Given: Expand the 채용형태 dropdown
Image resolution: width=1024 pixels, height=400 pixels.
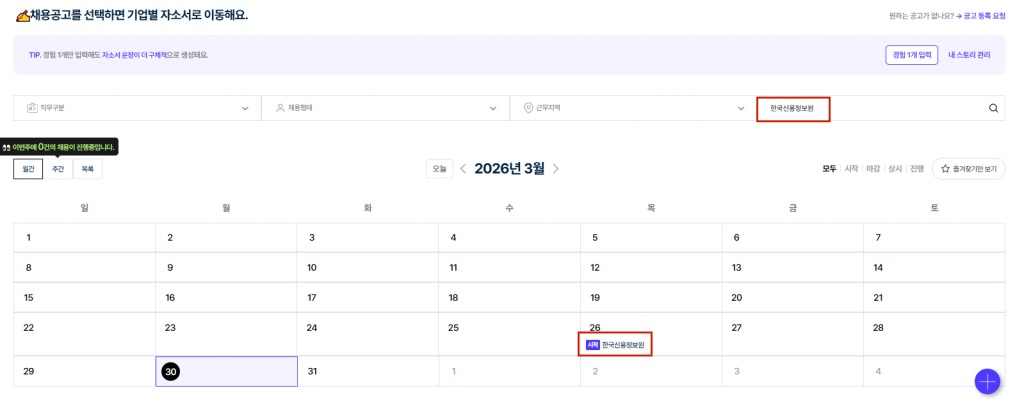Looking at the screenshot, I should [x=385, y=108].
